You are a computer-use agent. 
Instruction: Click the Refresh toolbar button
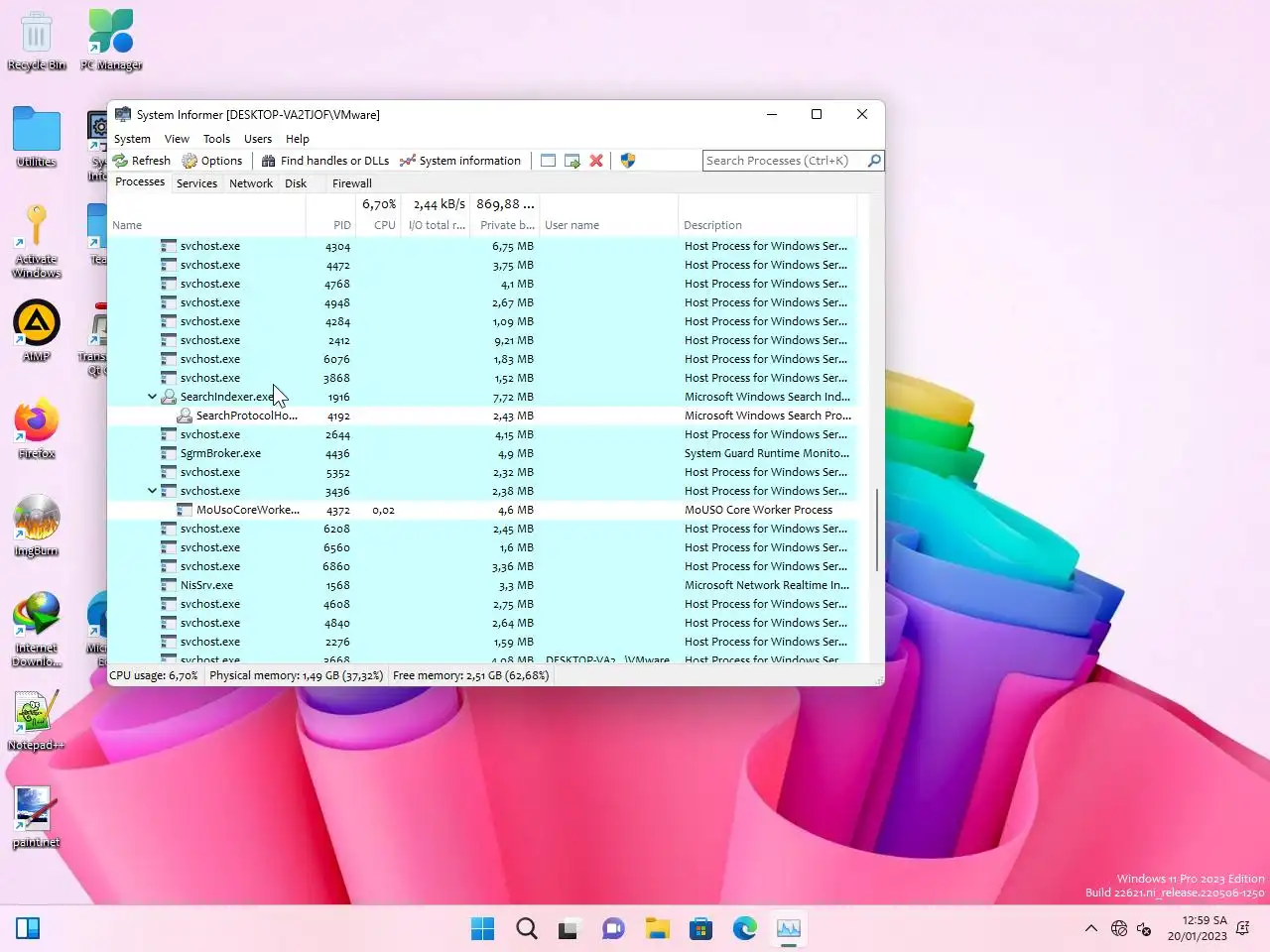click(x=142, y=161)
